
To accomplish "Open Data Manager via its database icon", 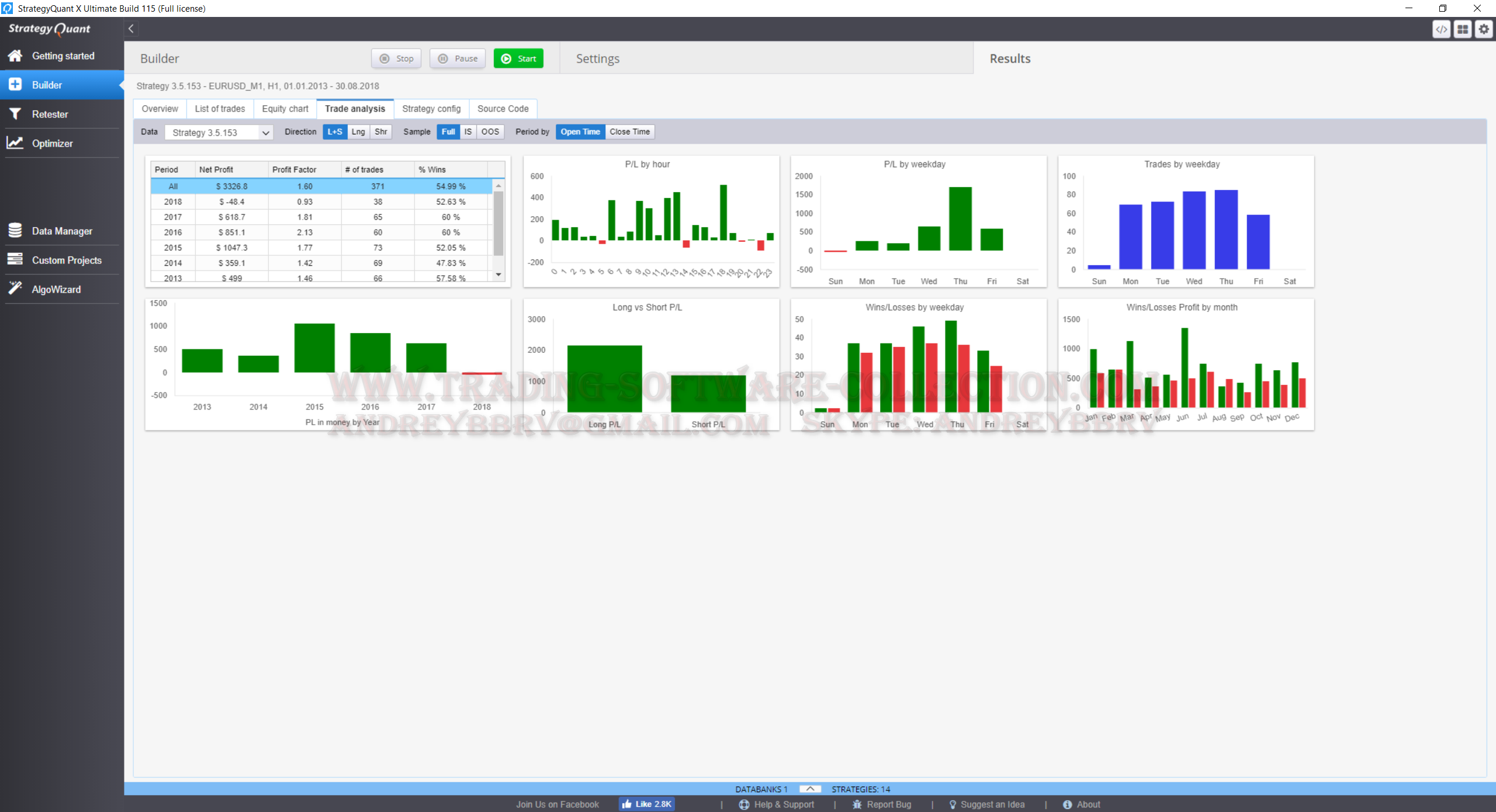I will point(15,230).
